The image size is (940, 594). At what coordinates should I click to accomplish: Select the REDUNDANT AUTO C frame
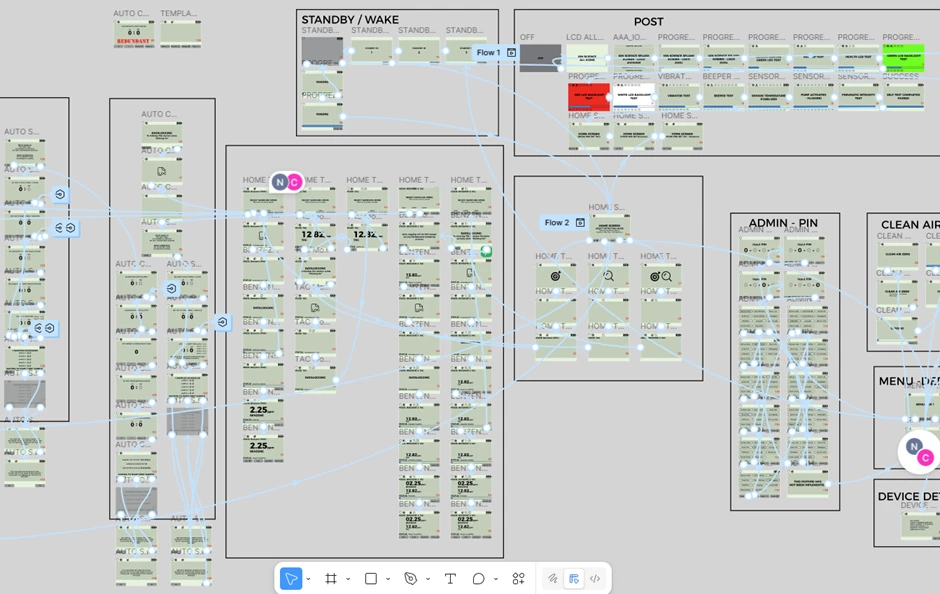[x=134, y=34]
